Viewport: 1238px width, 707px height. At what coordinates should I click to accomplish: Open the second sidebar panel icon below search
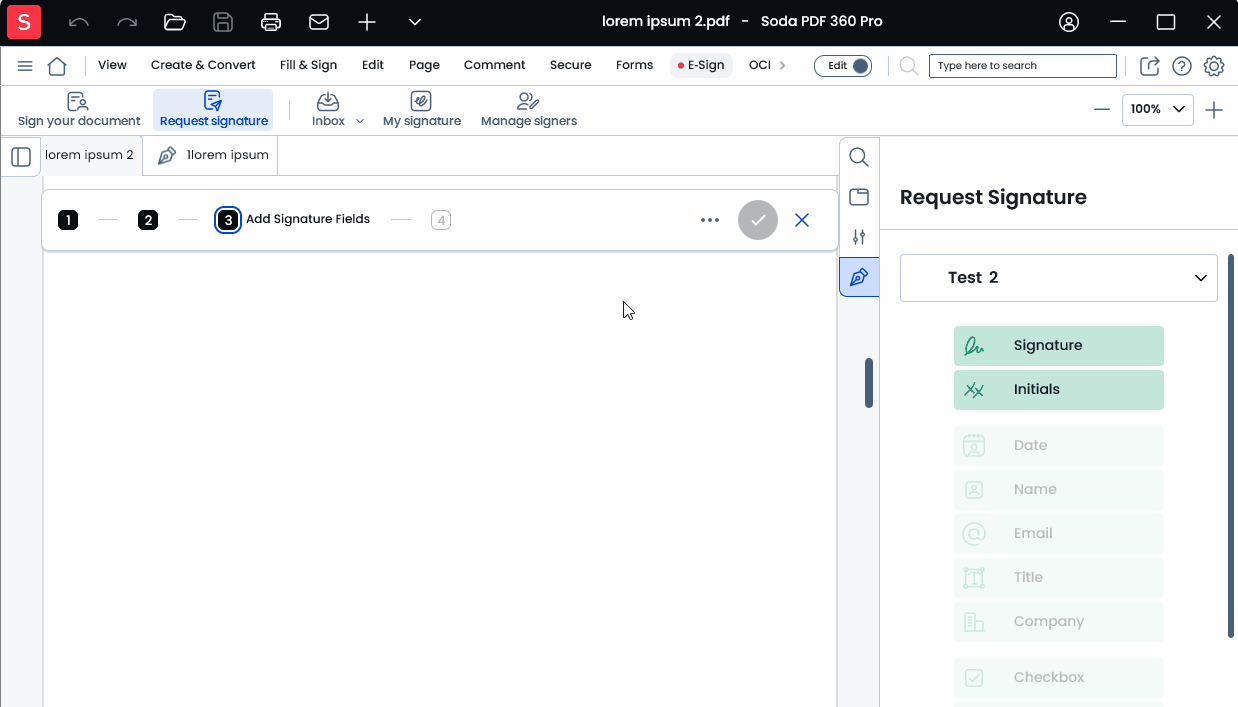pyautogui.click(x=859, y=197)
